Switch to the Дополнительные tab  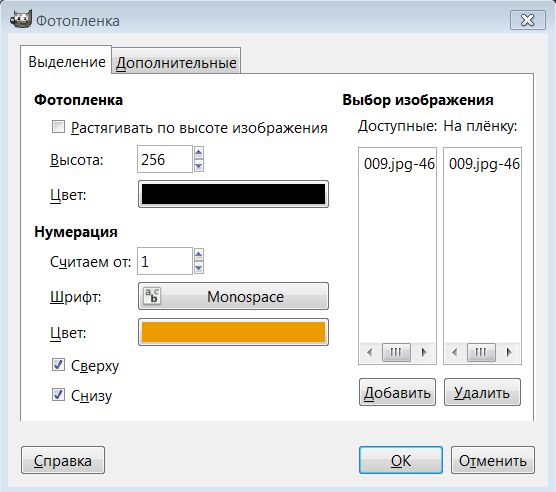pyautogui.click(x=176, y=62)
